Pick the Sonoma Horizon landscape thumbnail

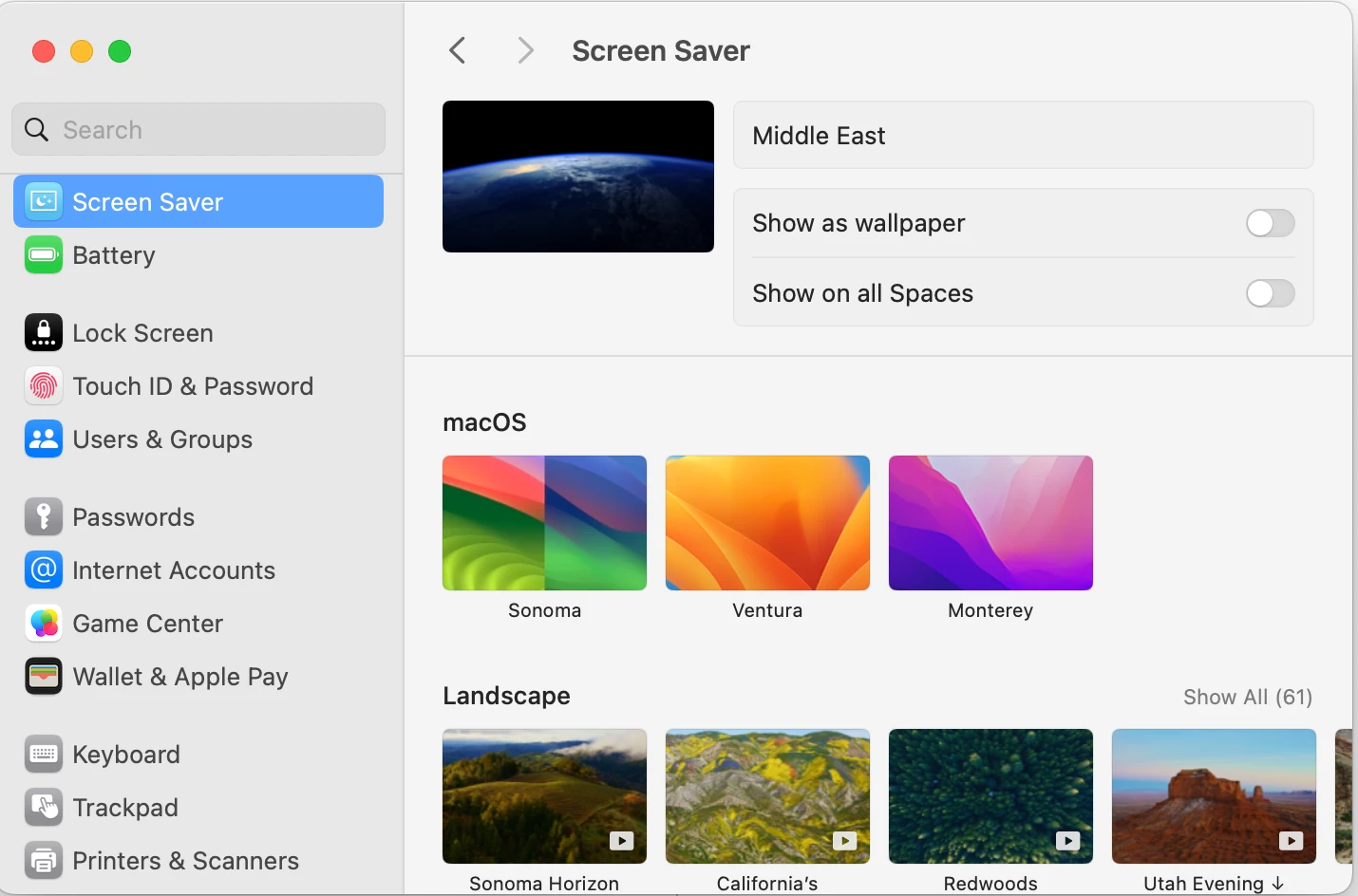point(544,796)
